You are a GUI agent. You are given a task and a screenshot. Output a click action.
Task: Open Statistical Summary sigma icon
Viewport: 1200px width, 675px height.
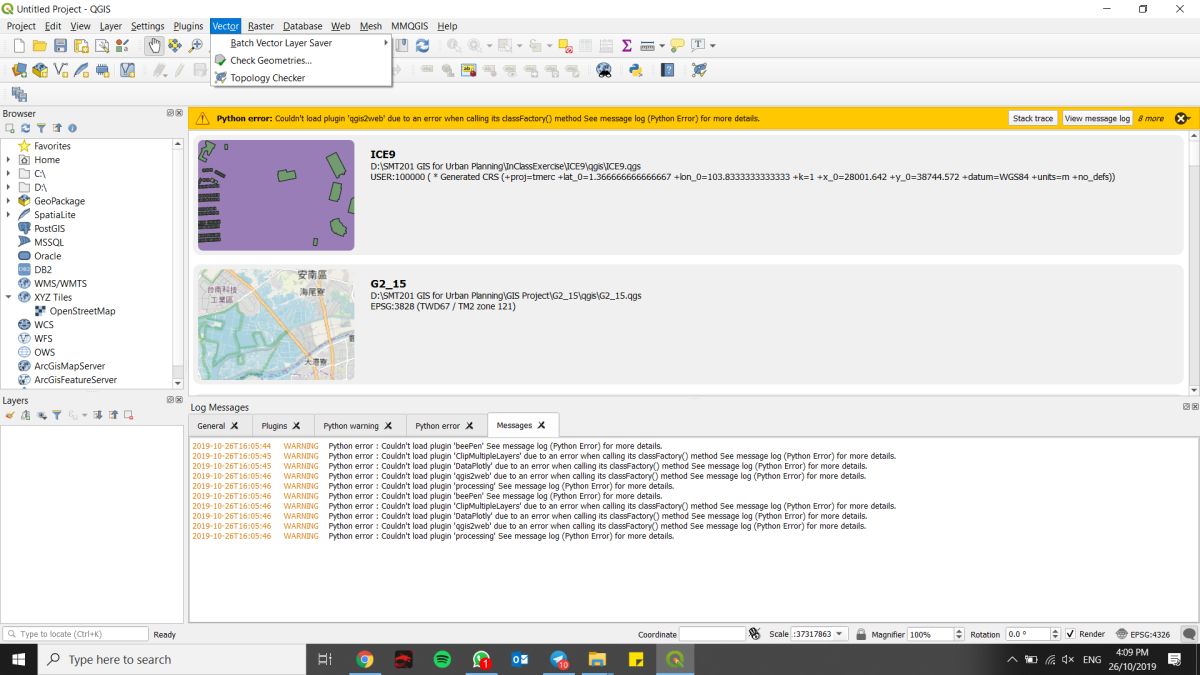[627, 46]
